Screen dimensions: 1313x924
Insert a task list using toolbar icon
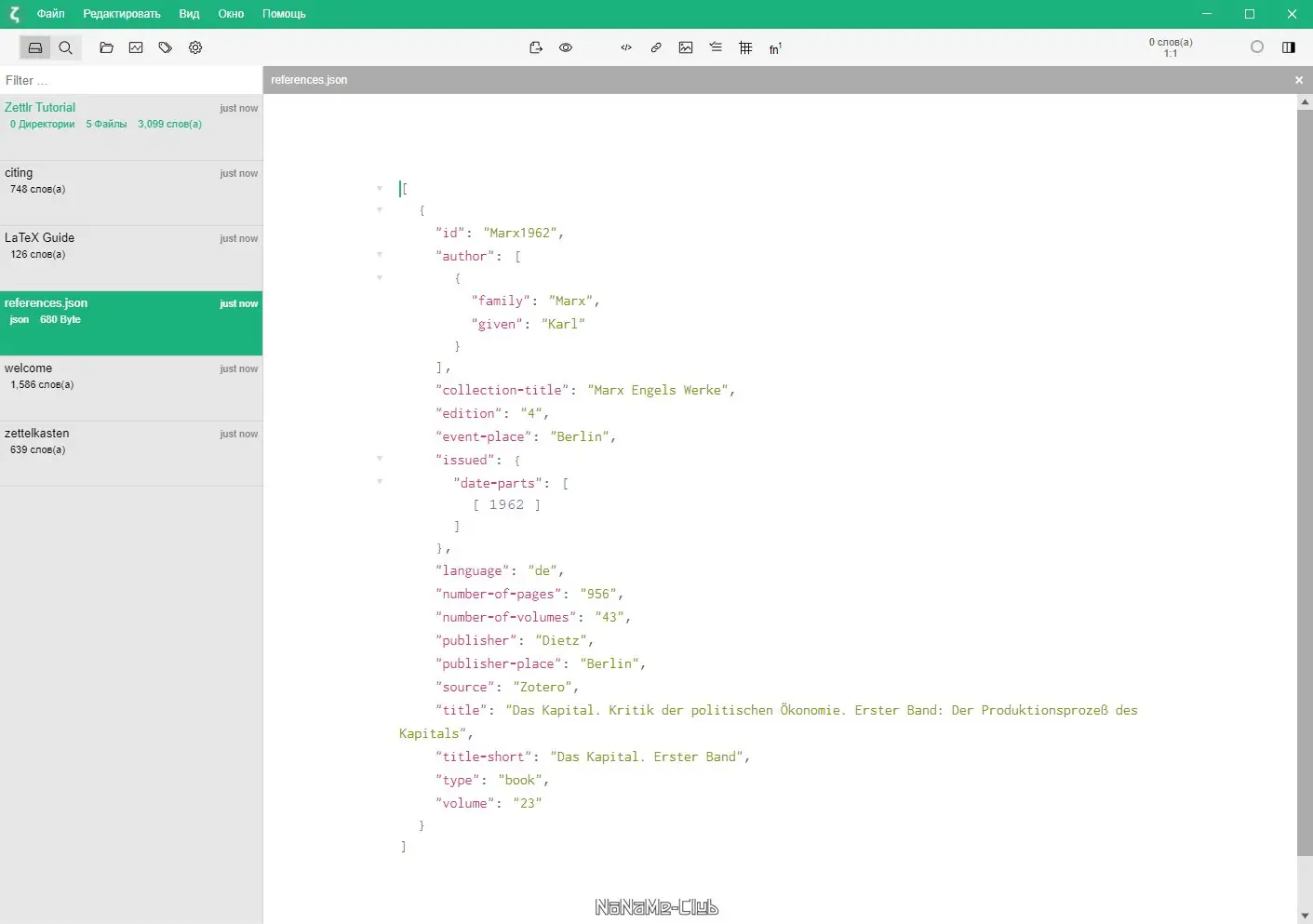[x=716, y=47]
